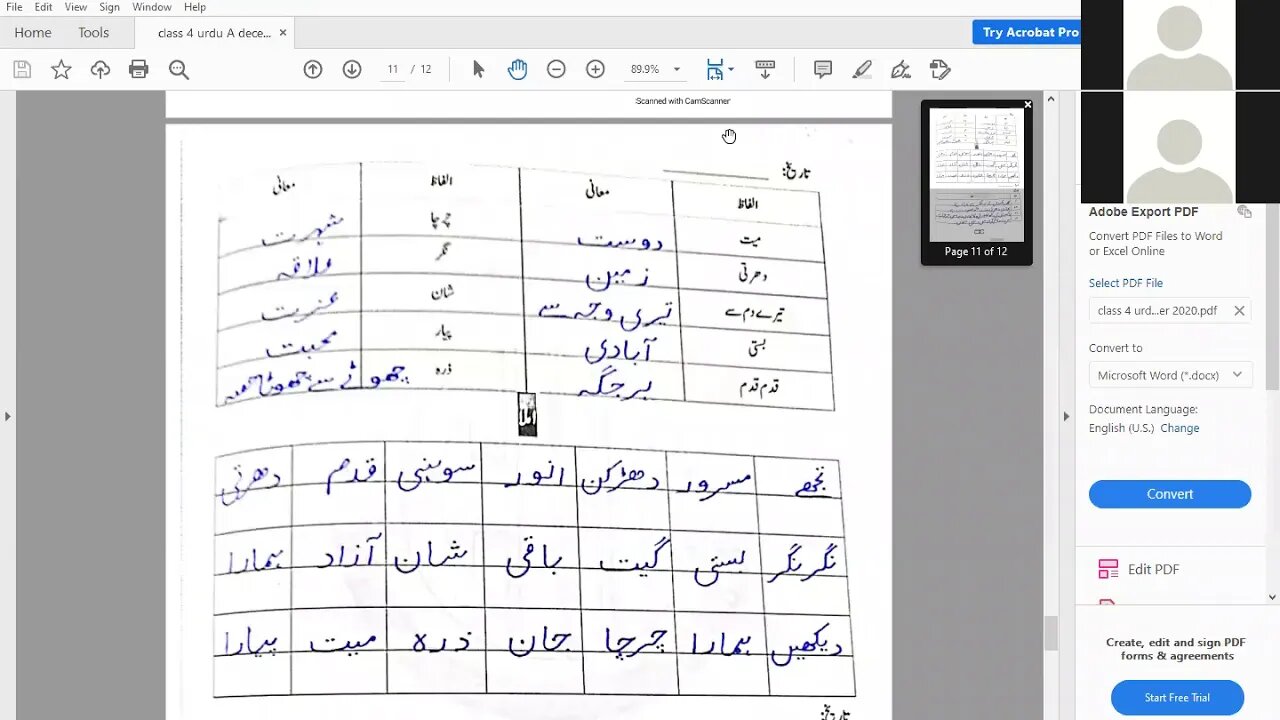Expand the fit page options arrow
This screenshot has height=720, width=1280.
pyautogui.click(x=731, y=69)
